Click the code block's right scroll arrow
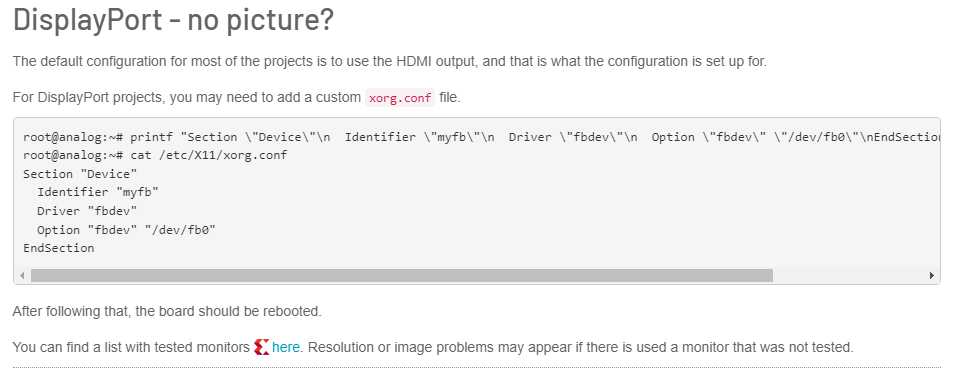The image size is (955, 369). pos(932,276)
